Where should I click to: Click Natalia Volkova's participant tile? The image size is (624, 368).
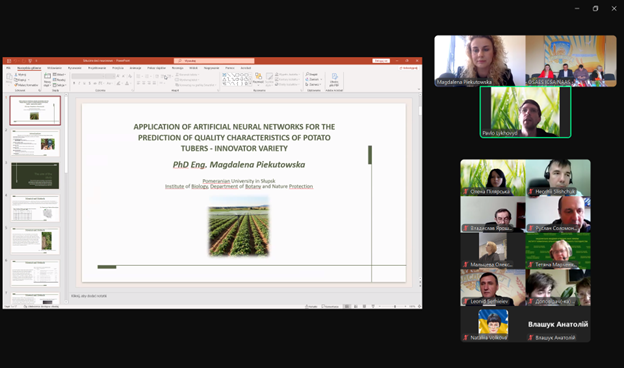click(493, 324)
